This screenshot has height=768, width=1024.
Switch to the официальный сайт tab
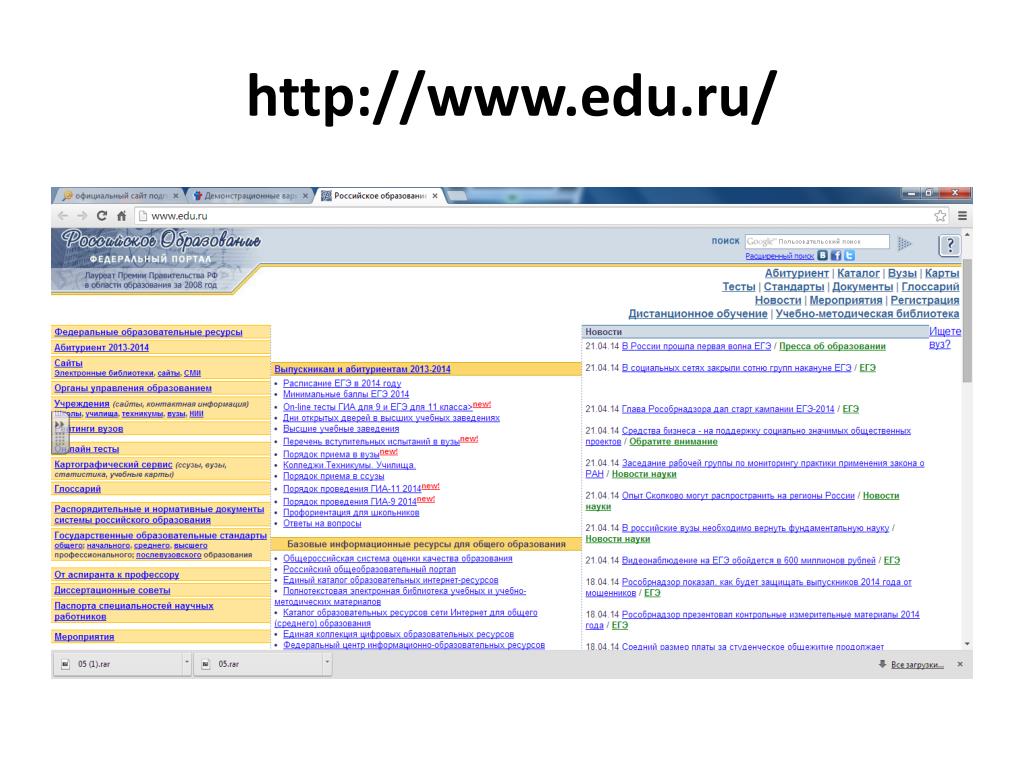(119, 195)
